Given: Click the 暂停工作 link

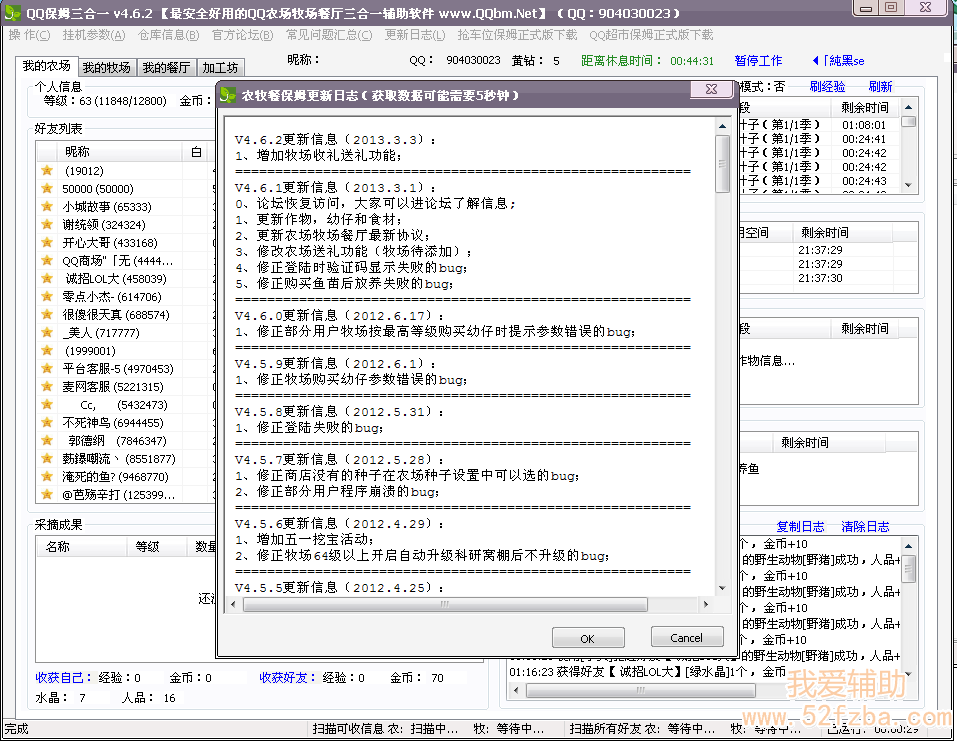Looking at the screenshot, I should point(758,60).
